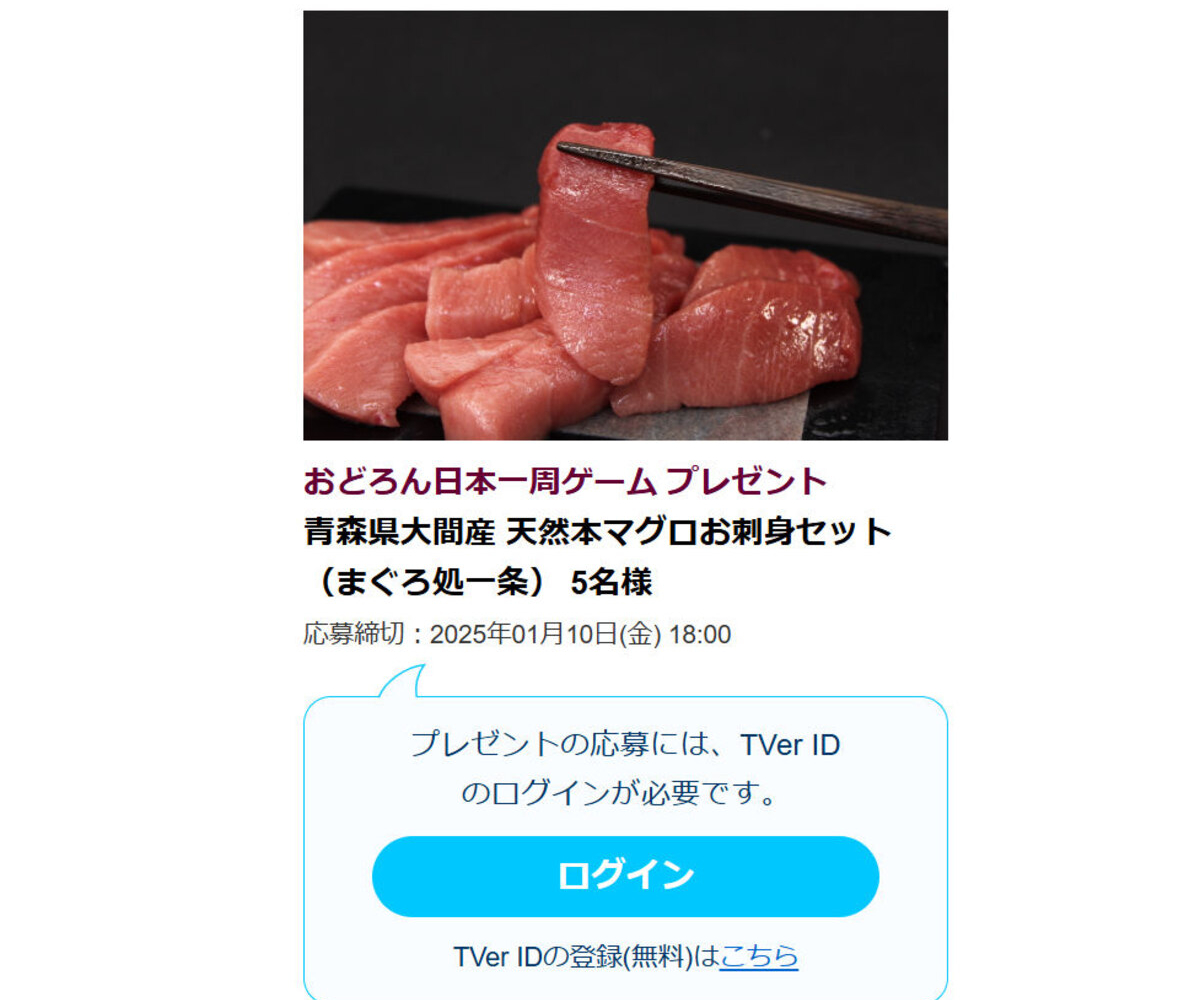Screen dimensions: 1200x1000
Task: Click the 18:00 deadline time
Action: 700,635
